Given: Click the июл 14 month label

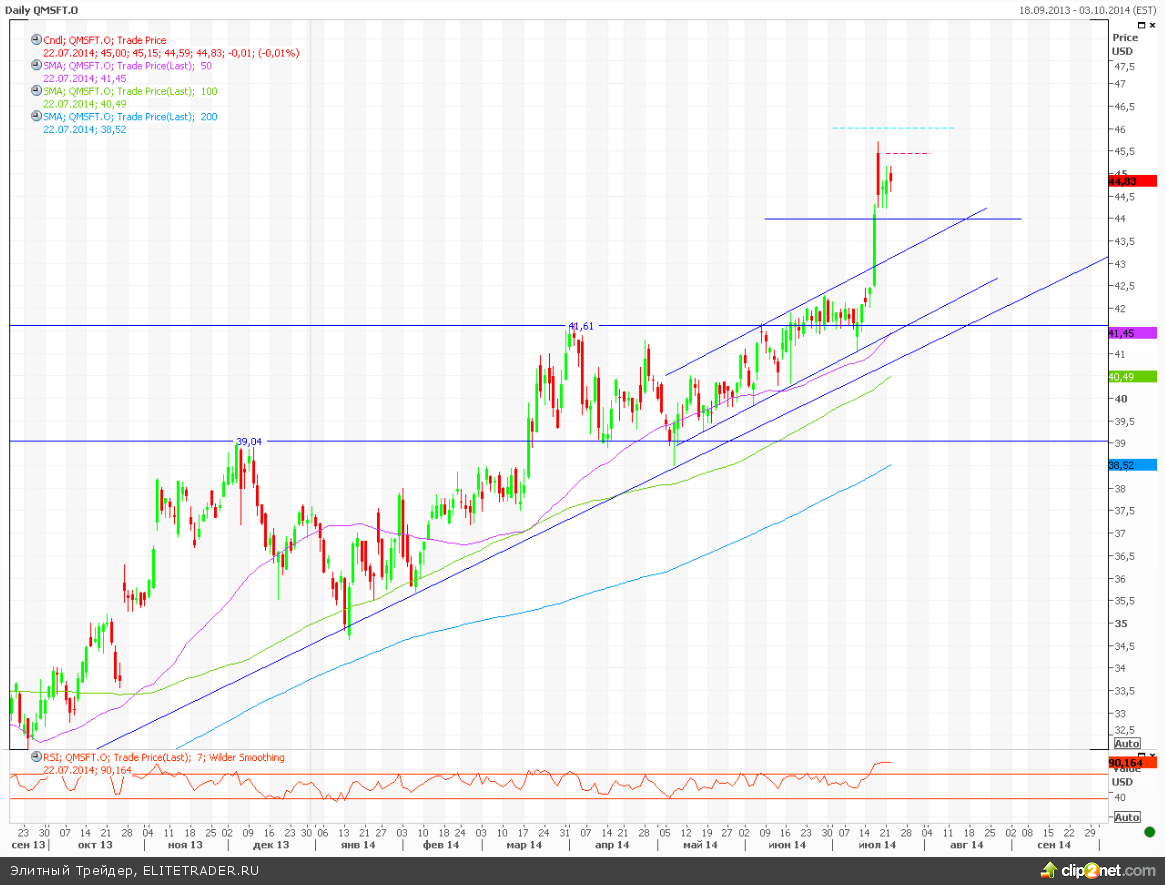Looking at the screenshot, I should coord(877,845).
